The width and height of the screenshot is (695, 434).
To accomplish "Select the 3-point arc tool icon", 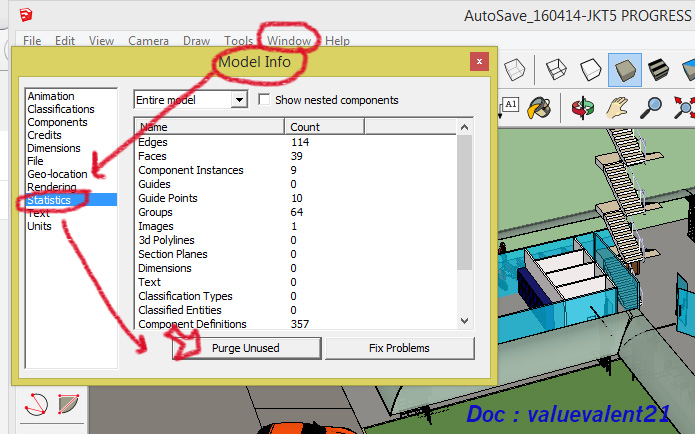I will click(36, 404).
